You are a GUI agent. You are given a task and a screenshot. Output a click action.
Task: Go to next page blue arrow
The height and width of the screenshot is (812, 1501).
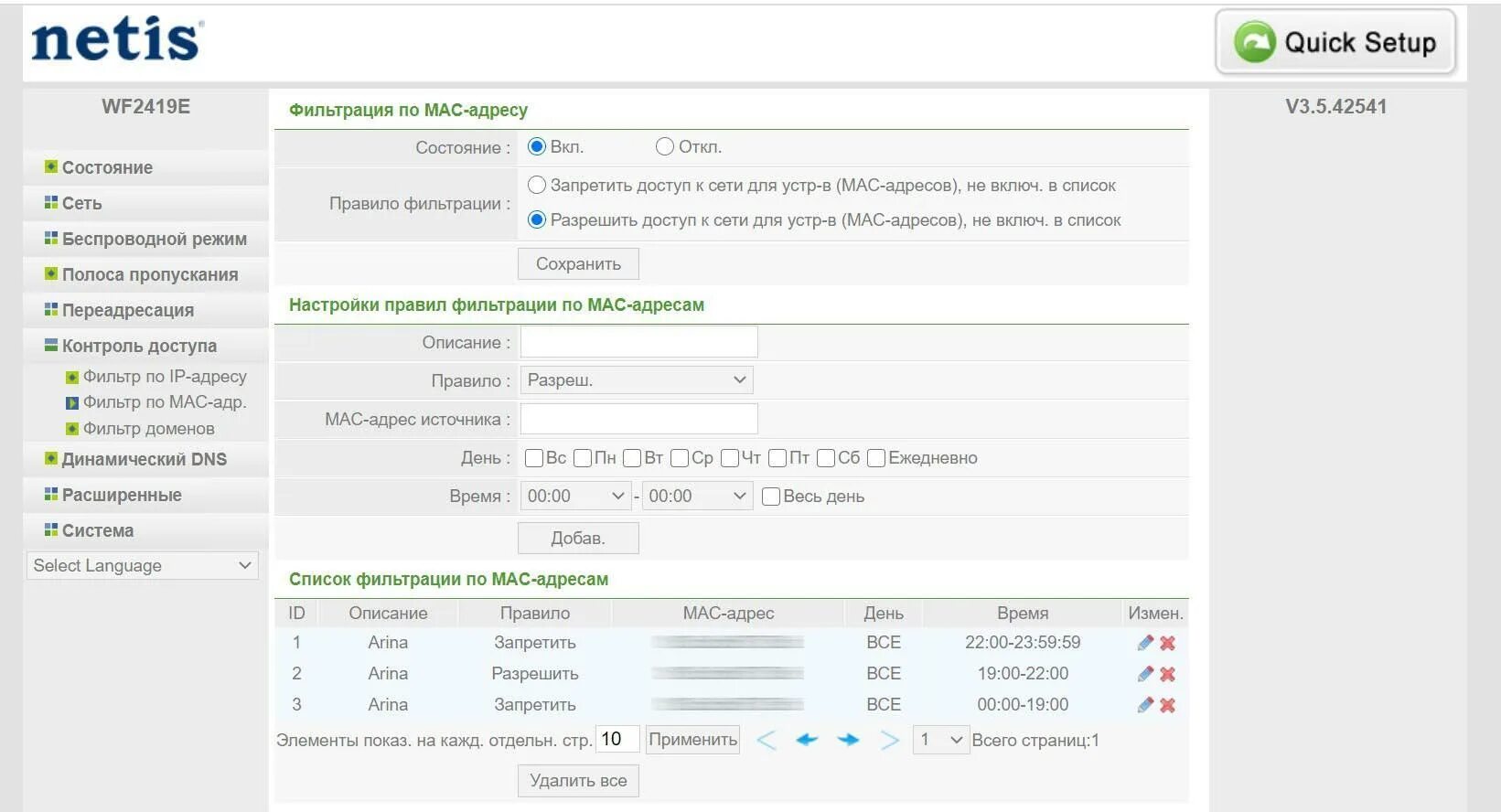point(849,740)
